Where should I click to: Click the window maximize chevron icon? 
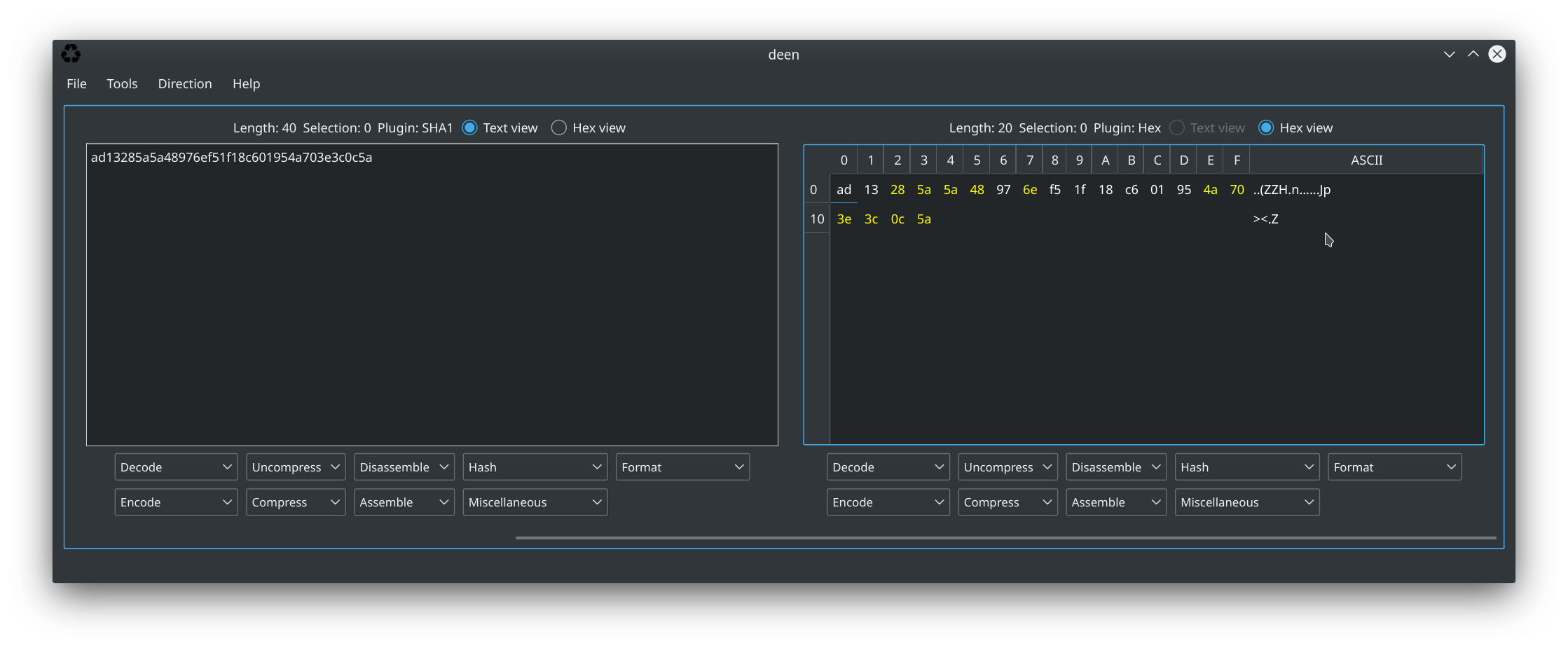[x=1473, y=54]
